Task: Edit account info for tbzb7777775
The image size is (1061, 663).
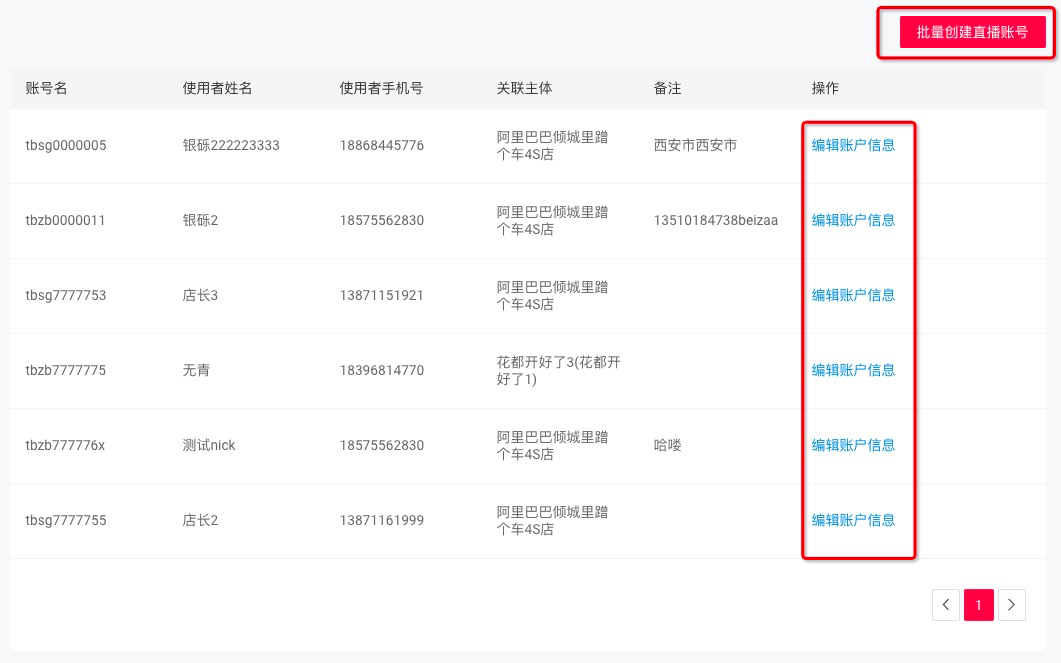Action: coord(853,370)
